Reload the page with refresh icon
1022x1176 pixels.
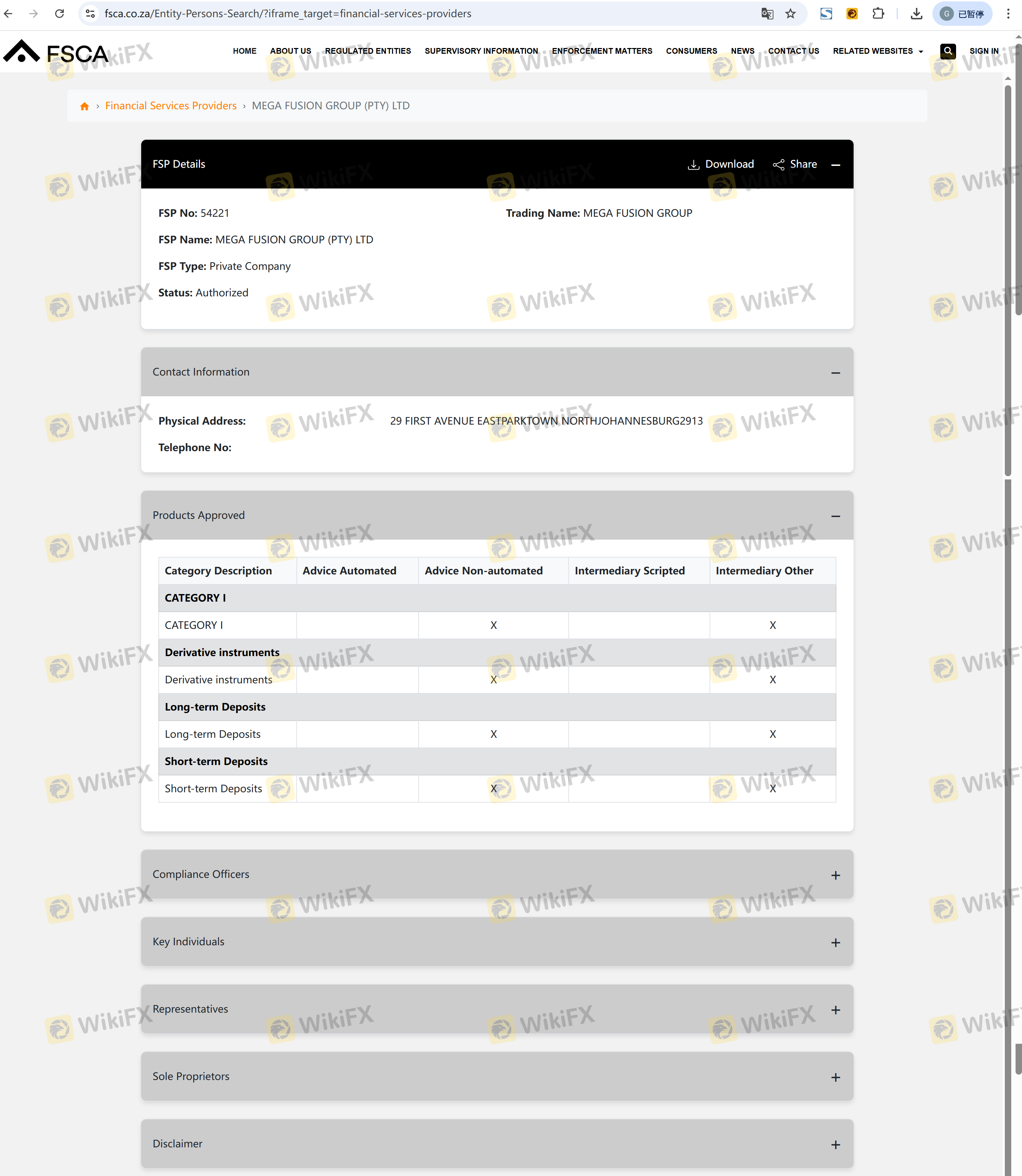click(x=59, y=14)
